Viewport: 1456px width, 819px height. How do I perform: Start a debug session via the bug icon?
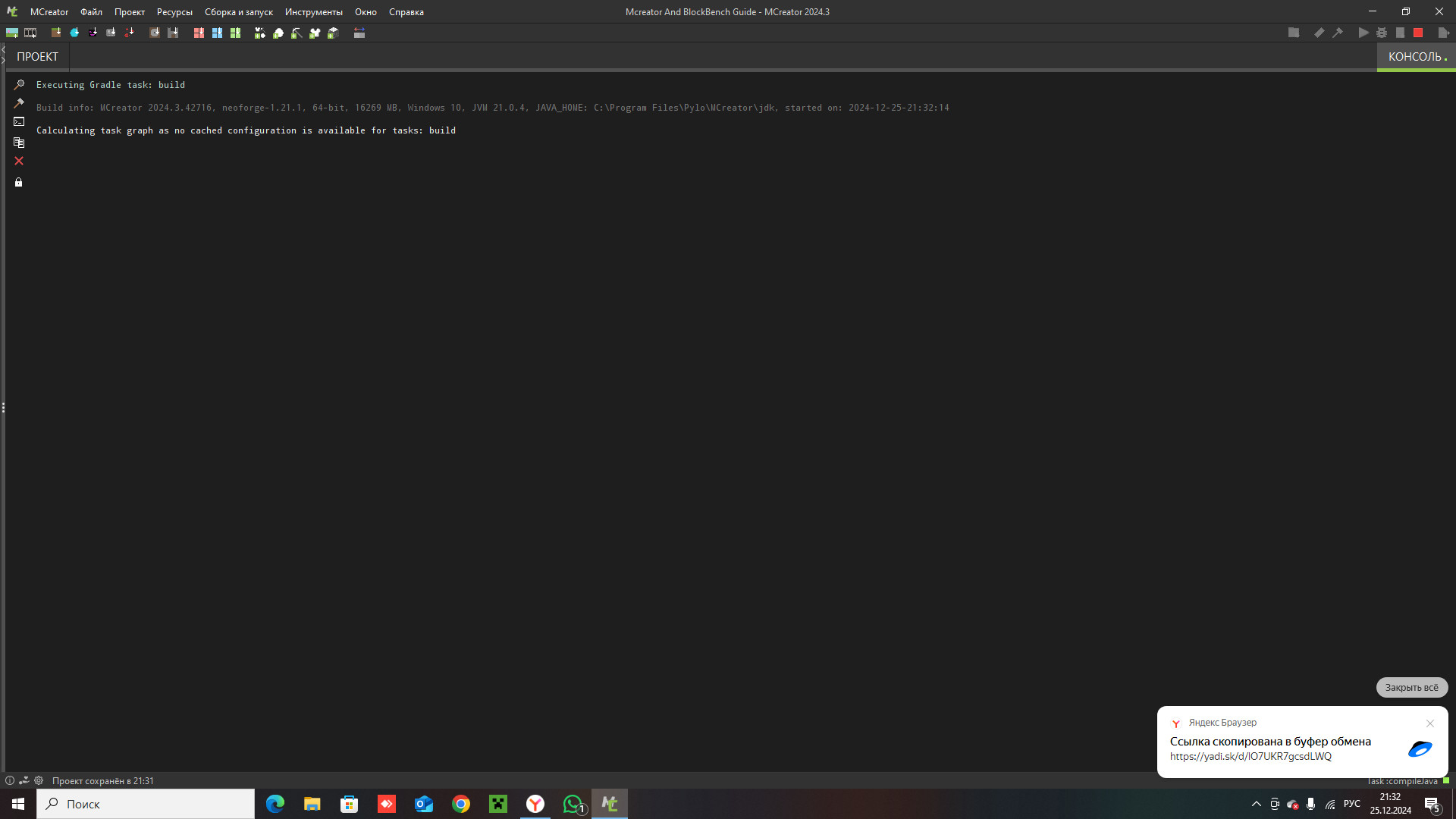click(1382, 33)
